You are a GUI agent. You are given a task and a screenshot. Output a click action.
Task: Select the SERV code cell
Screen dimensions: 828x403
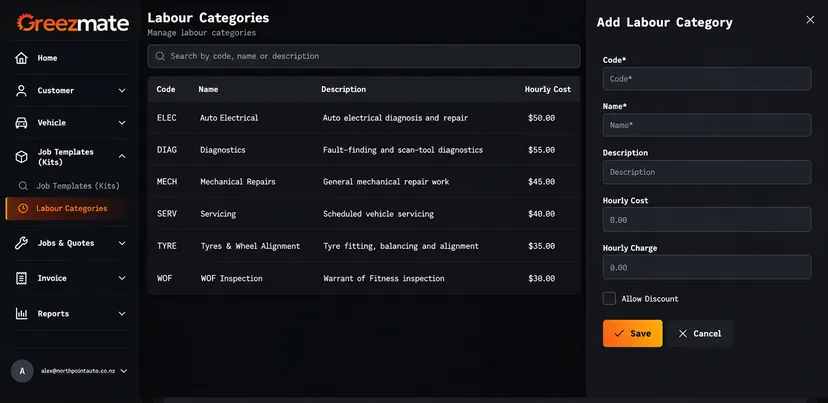pyautogui.click(x=167, y=214)
